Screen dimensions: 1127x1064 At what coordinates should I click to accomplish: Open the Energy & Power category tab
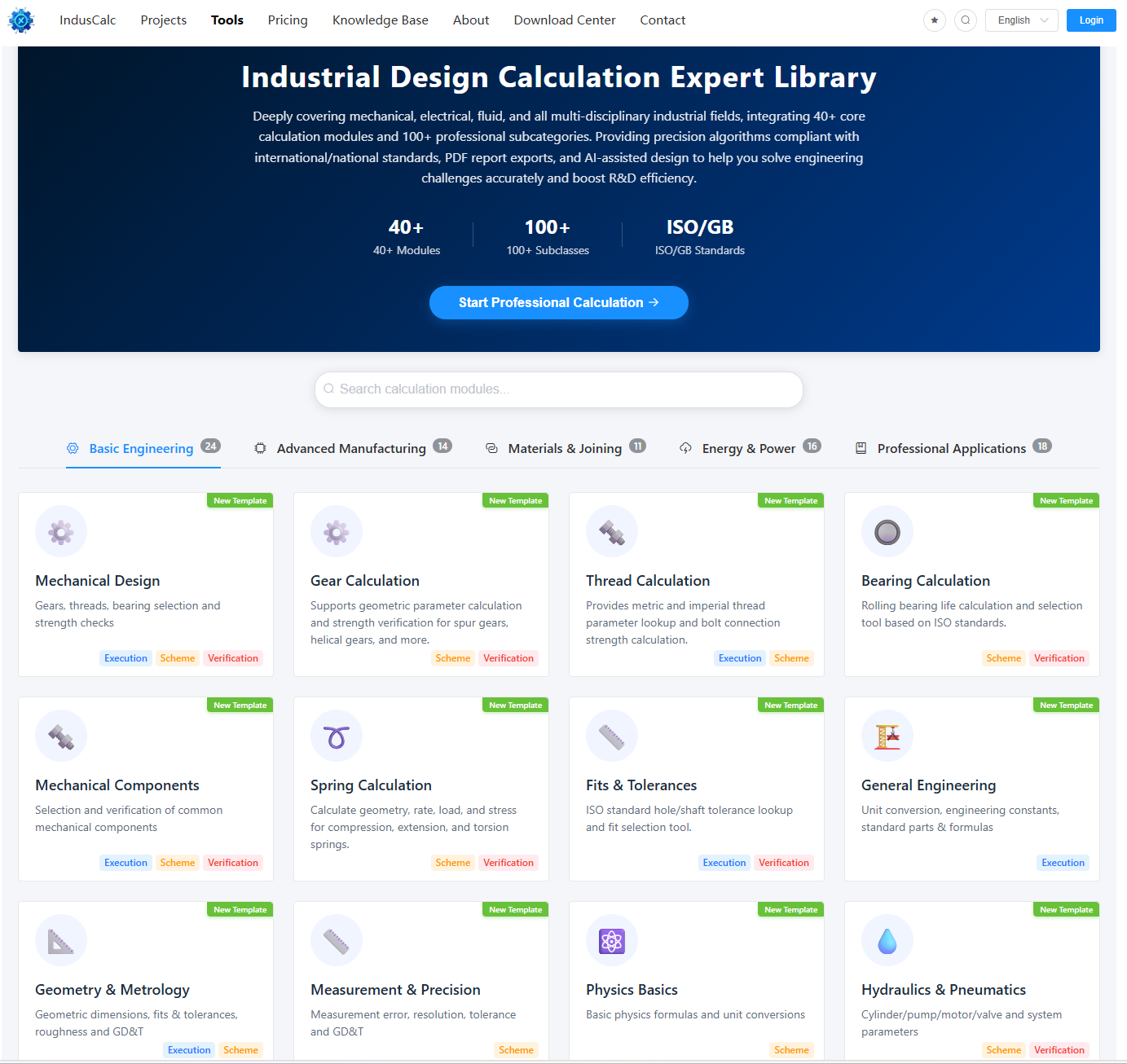click(747, 448)
